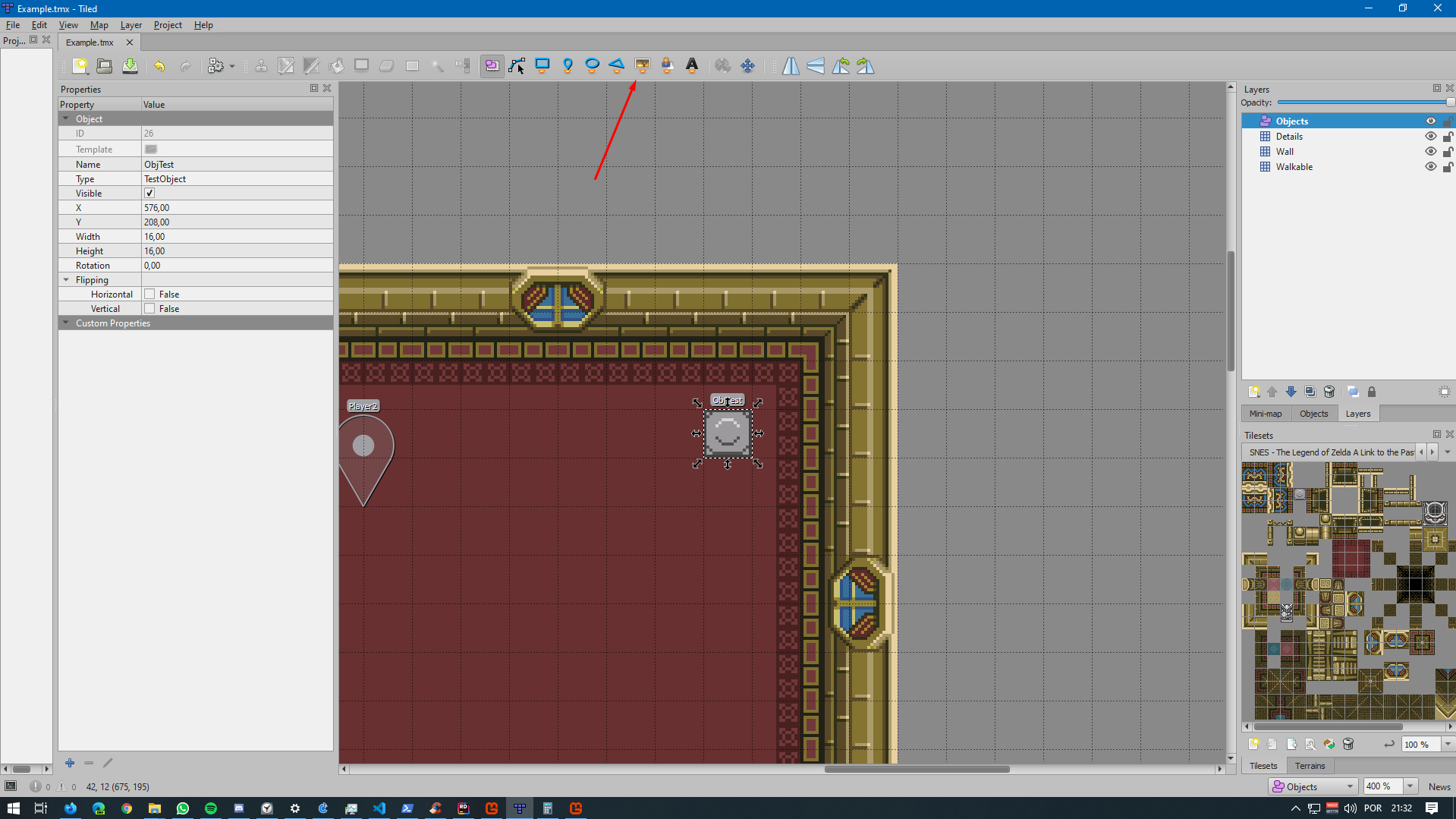Image resolution: width=1456 pixels, height=819 pixels.
Task: Remove the selected layer with trash icon
Action: (x=1329, y=392)
